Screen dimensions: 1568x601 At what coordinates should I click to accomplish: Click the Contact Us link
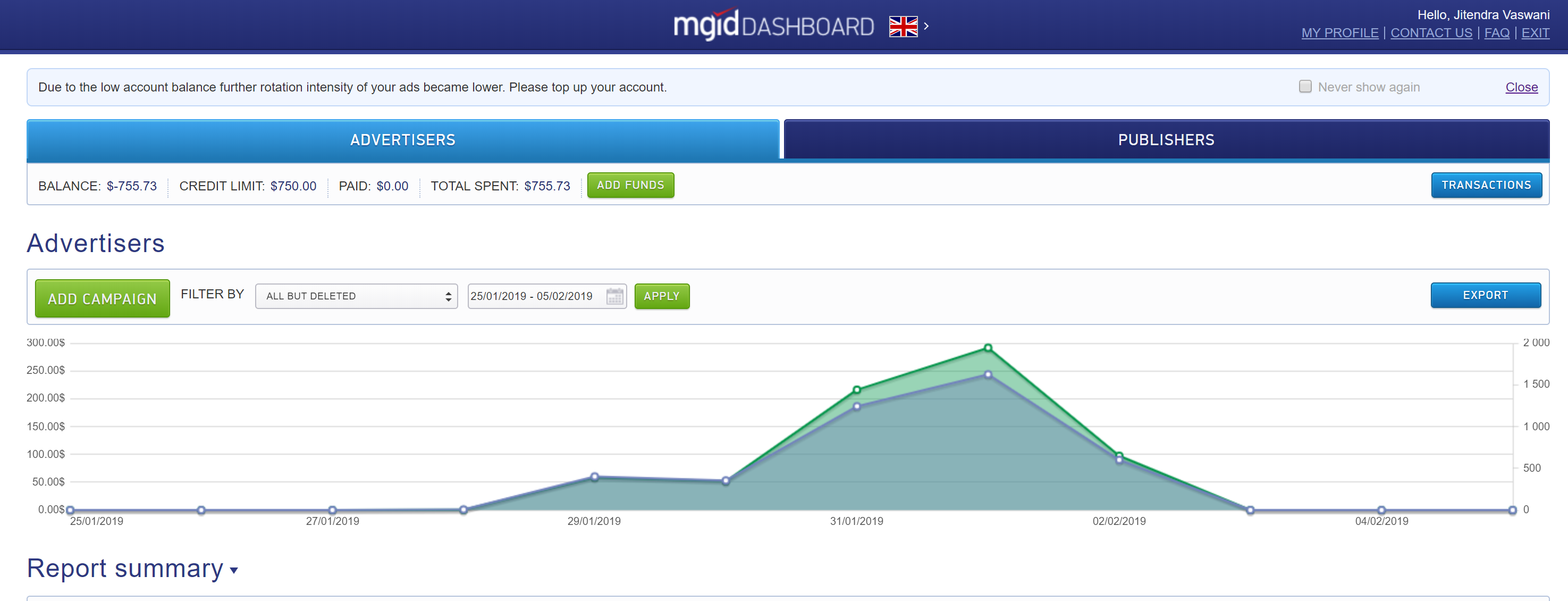click(x=1430, y=33)
